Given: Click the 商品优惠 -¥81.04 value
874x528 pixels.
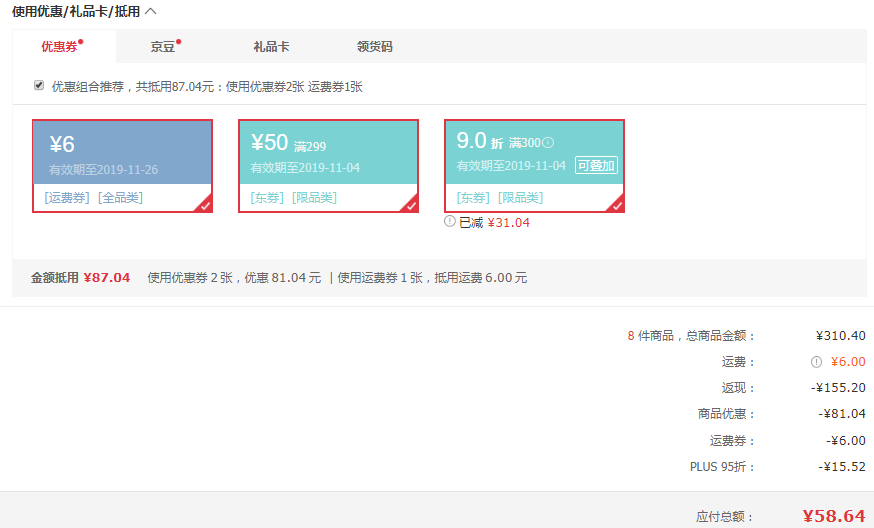Looking at the screenshot, I should (842, 414).
